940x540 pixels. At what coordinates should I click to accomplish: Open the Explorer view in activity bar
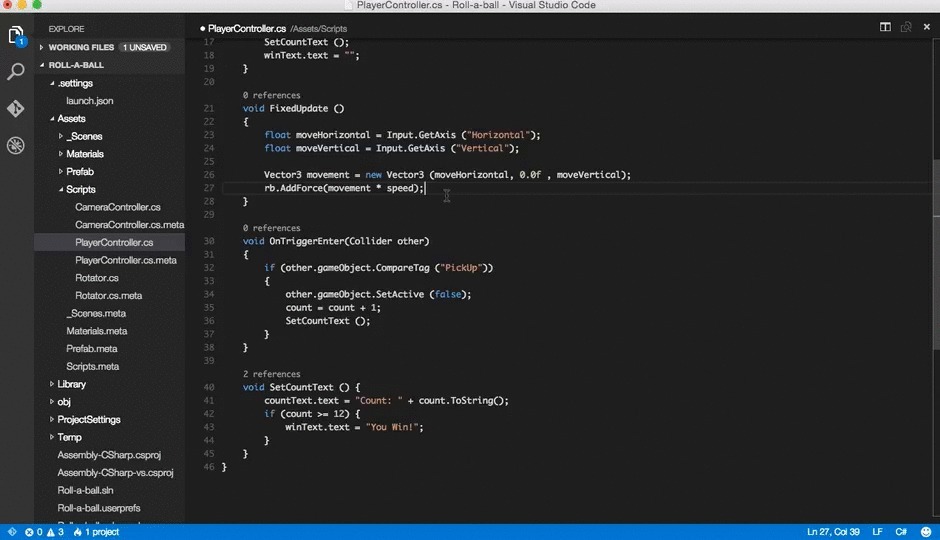click(16, 36)
